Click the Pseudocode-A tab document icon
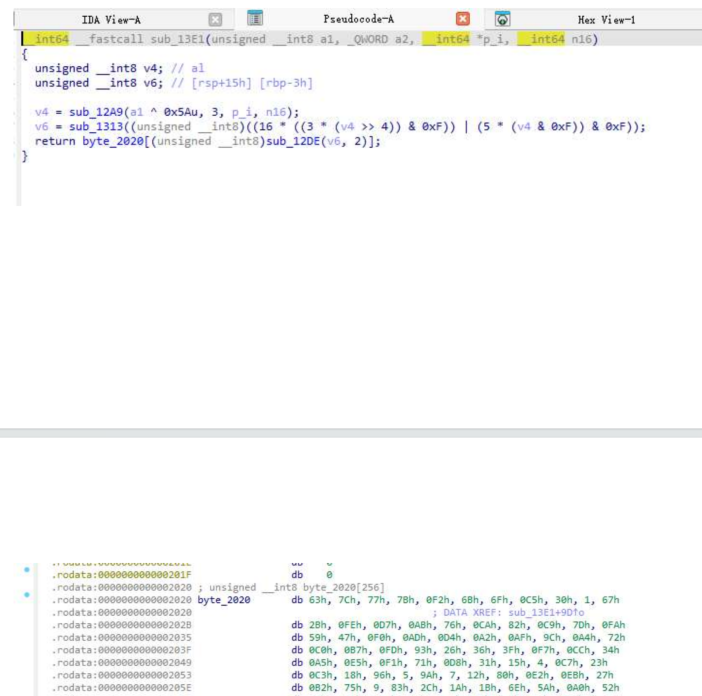 [255, 19]
